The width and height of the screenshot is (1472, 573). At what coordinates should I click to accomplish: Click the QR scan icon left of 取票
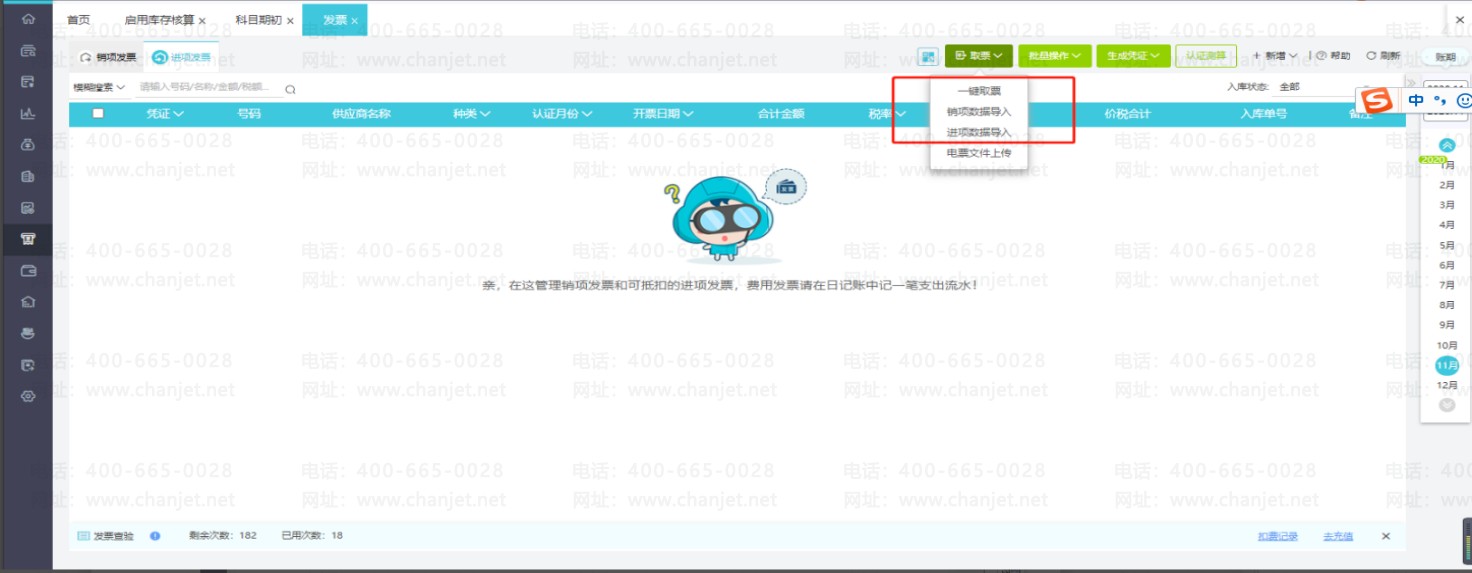(928, 57)
